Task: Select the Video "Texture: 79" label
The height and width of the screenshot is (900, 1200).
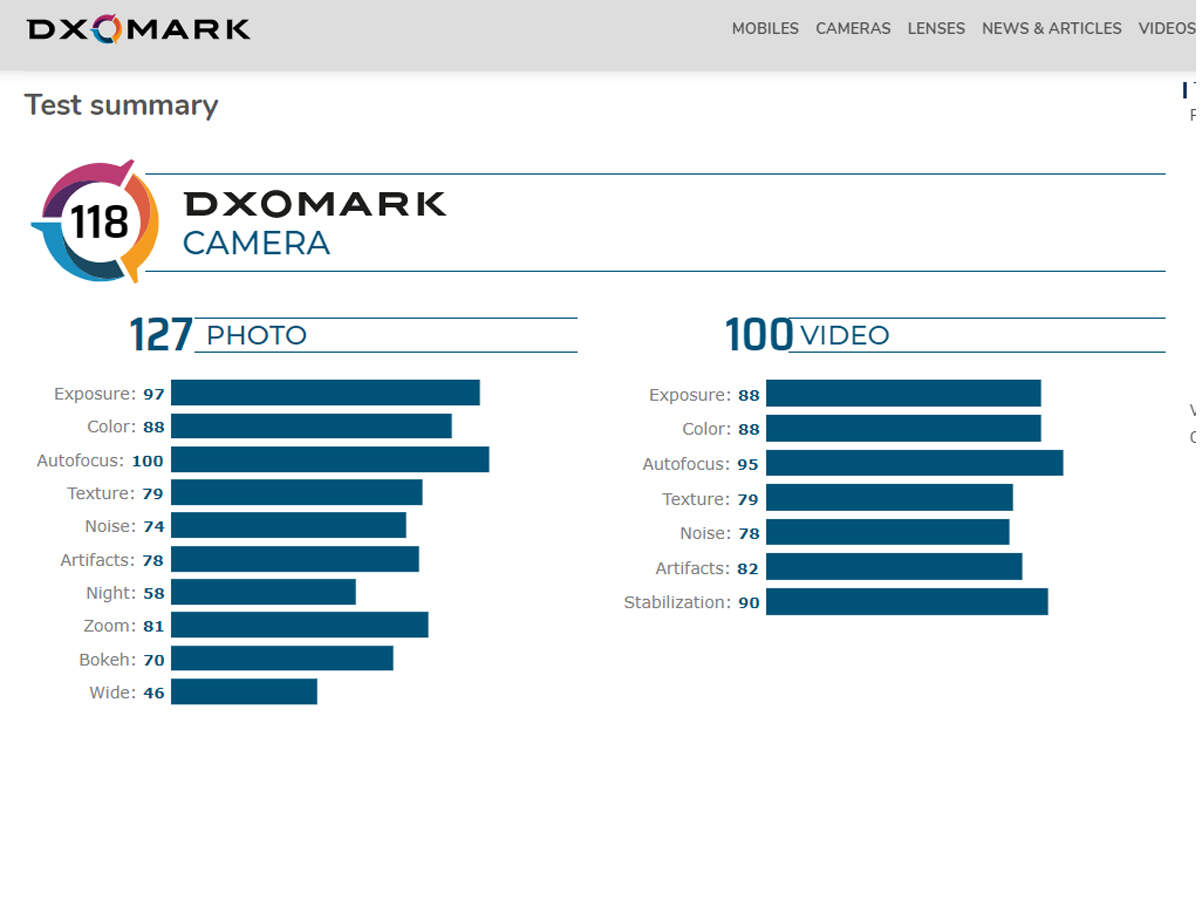Action: click(710, 499)
